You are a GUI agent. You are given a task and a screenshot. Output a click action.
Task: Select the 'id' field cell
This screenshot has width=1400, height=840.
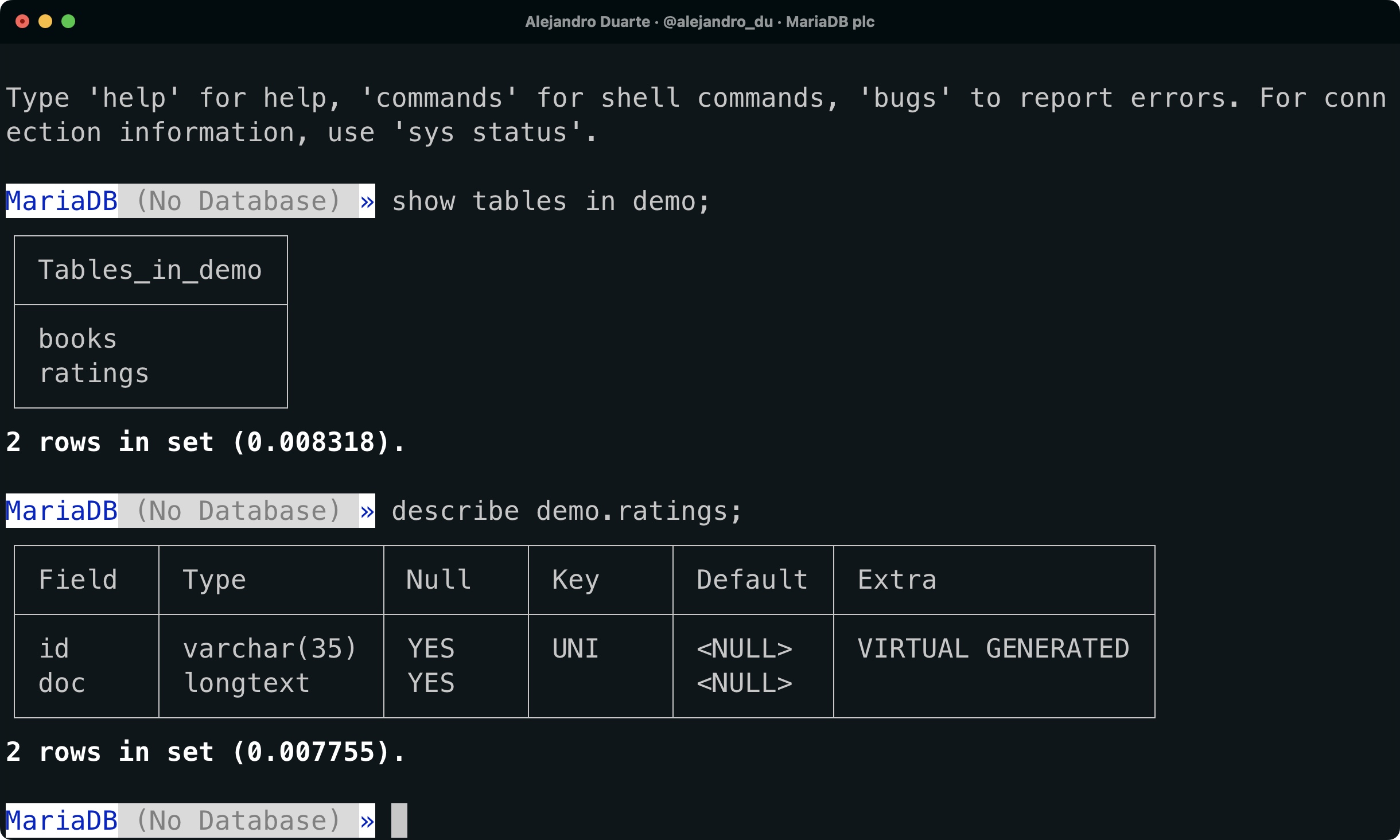click(x=54, y=649)
